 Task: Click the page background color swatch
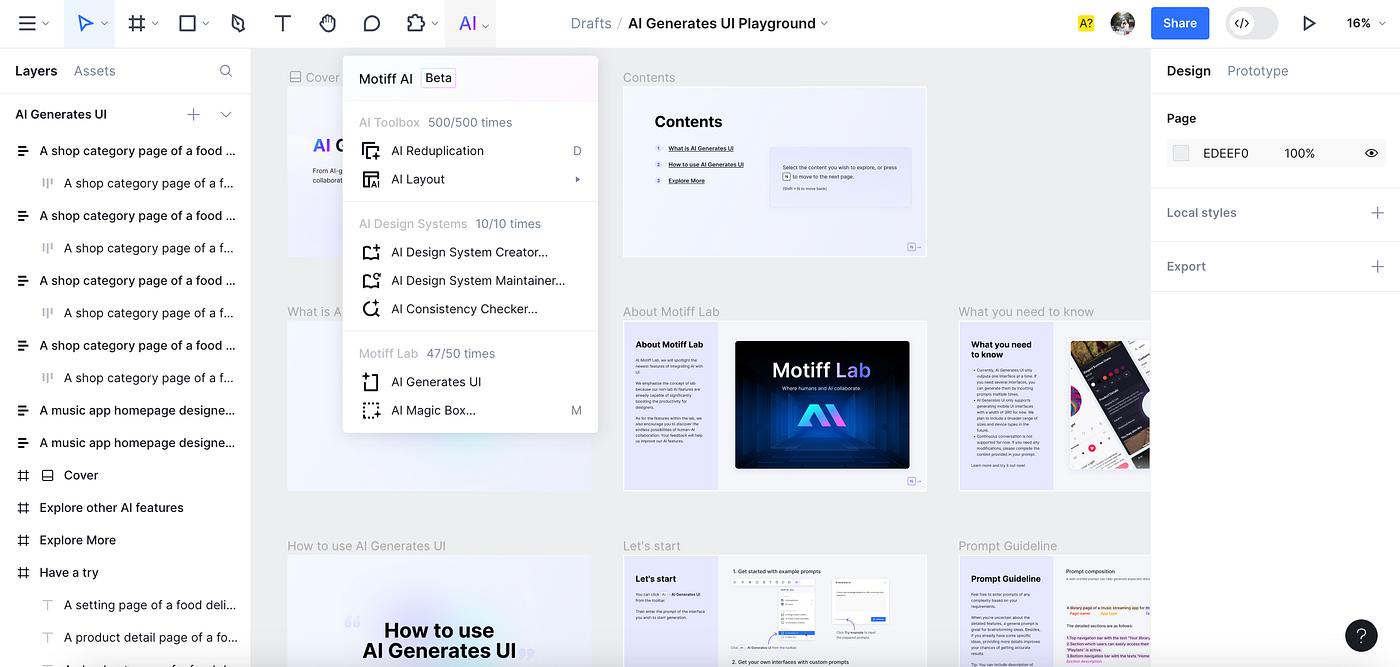1181,153
